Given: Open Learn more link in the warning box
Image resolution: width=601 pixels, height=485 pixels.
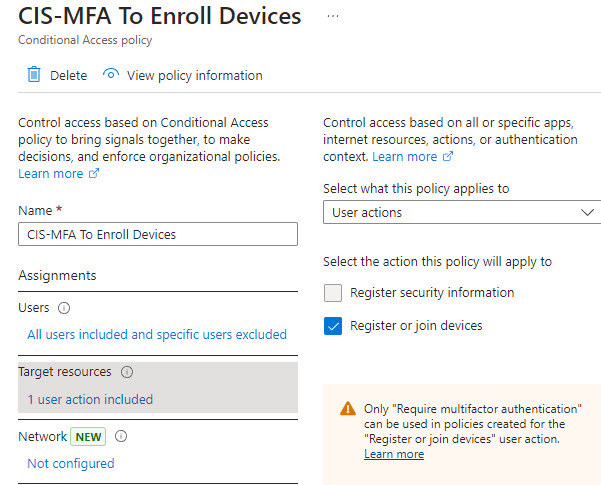Looking at the screenshot, I should coord(394,454).
